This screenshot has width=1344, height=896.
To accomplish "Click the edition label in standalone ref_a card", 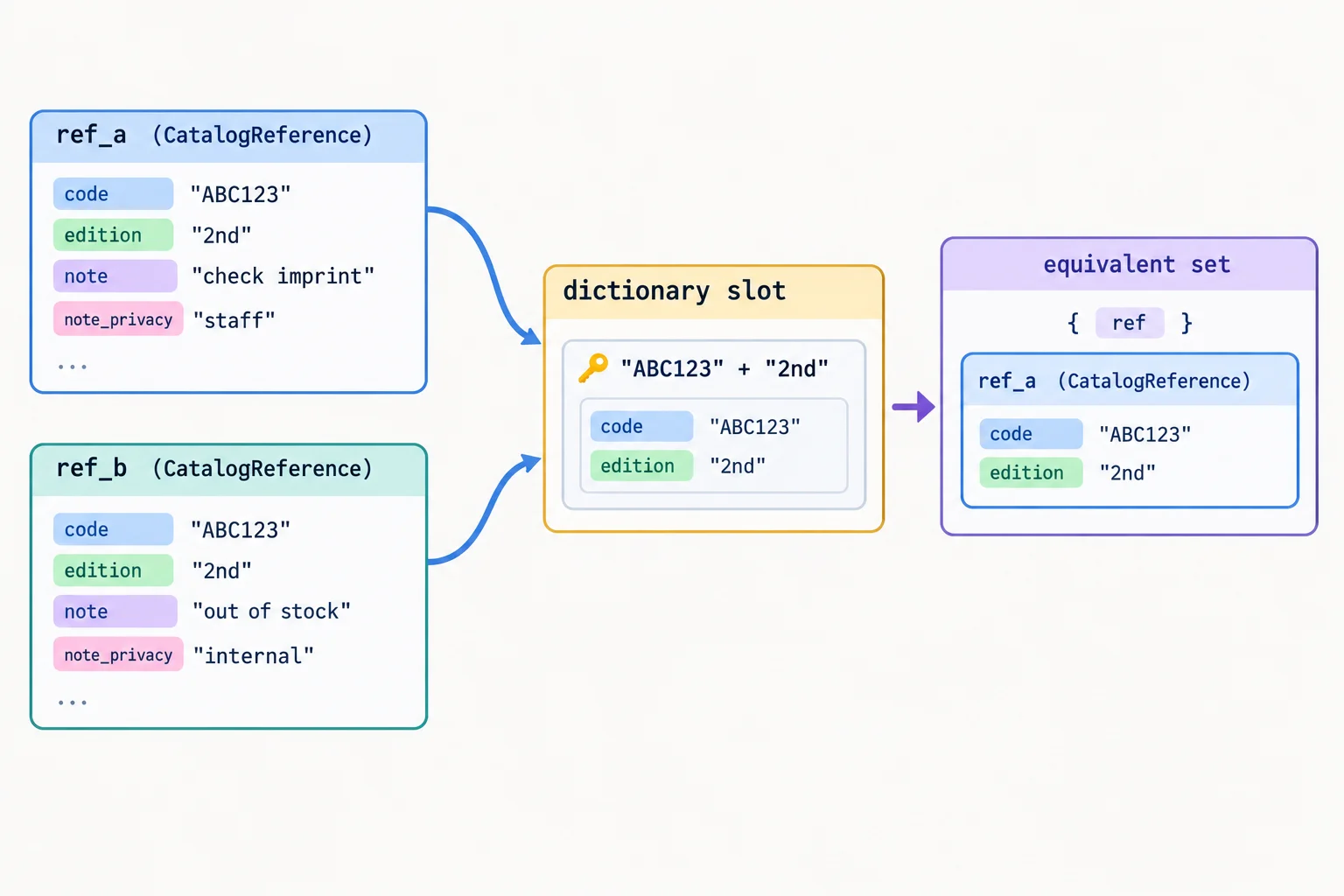I will [114, 235].
